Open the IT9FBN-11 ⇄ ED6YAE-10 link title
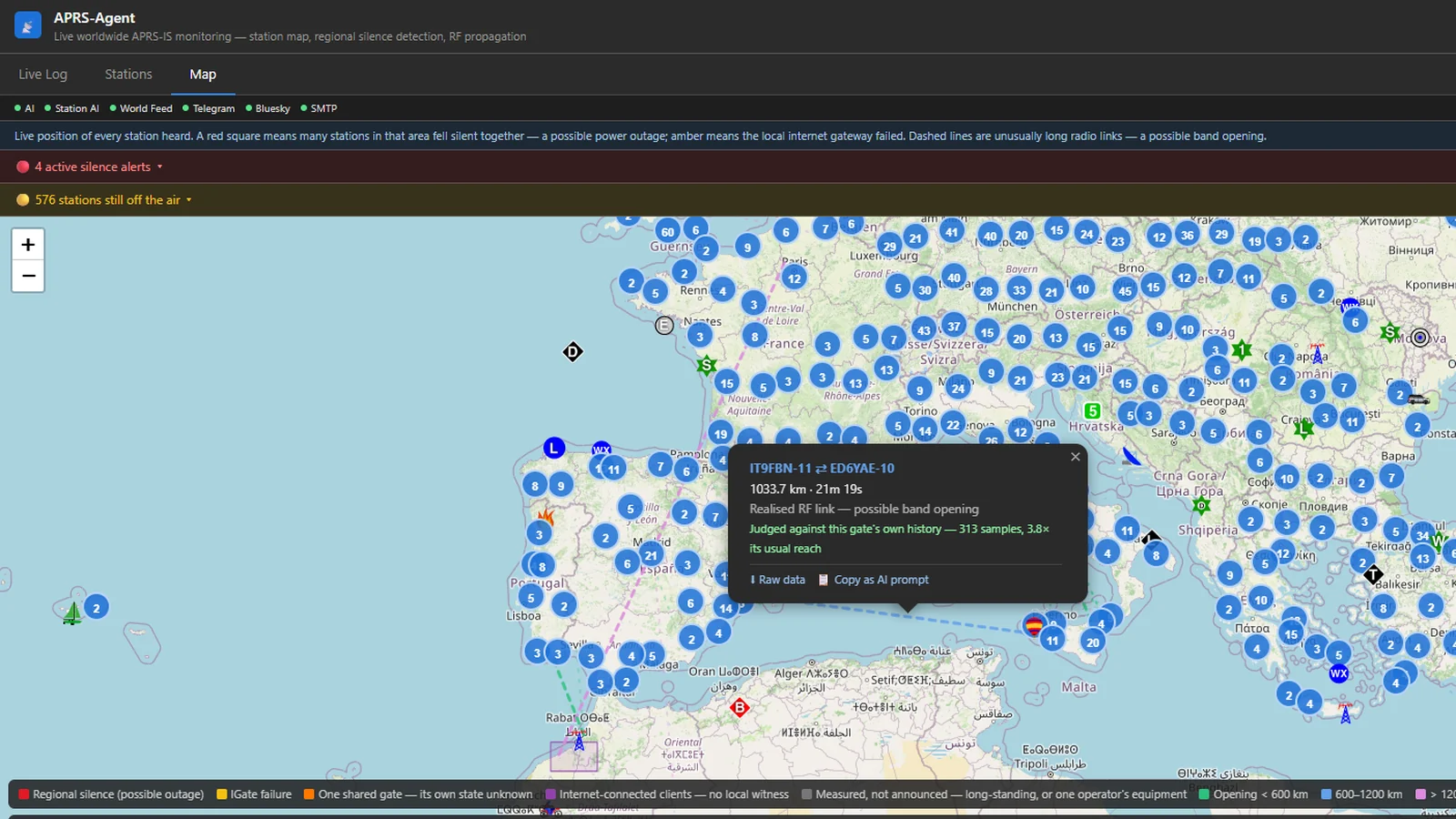The image size is (1456, 819). [x=822, y=468]
